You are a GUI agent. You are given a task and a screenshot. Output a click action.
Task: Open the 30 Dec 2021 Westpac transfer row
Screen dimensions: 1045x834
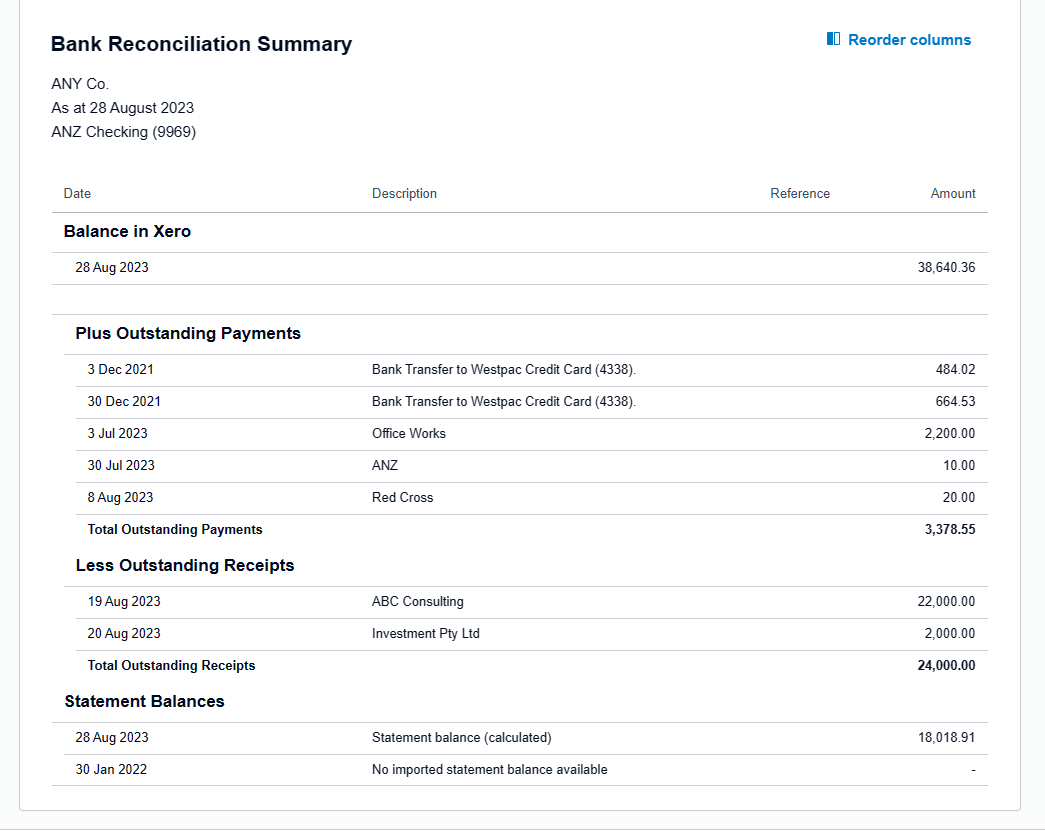tap(503, 402)
